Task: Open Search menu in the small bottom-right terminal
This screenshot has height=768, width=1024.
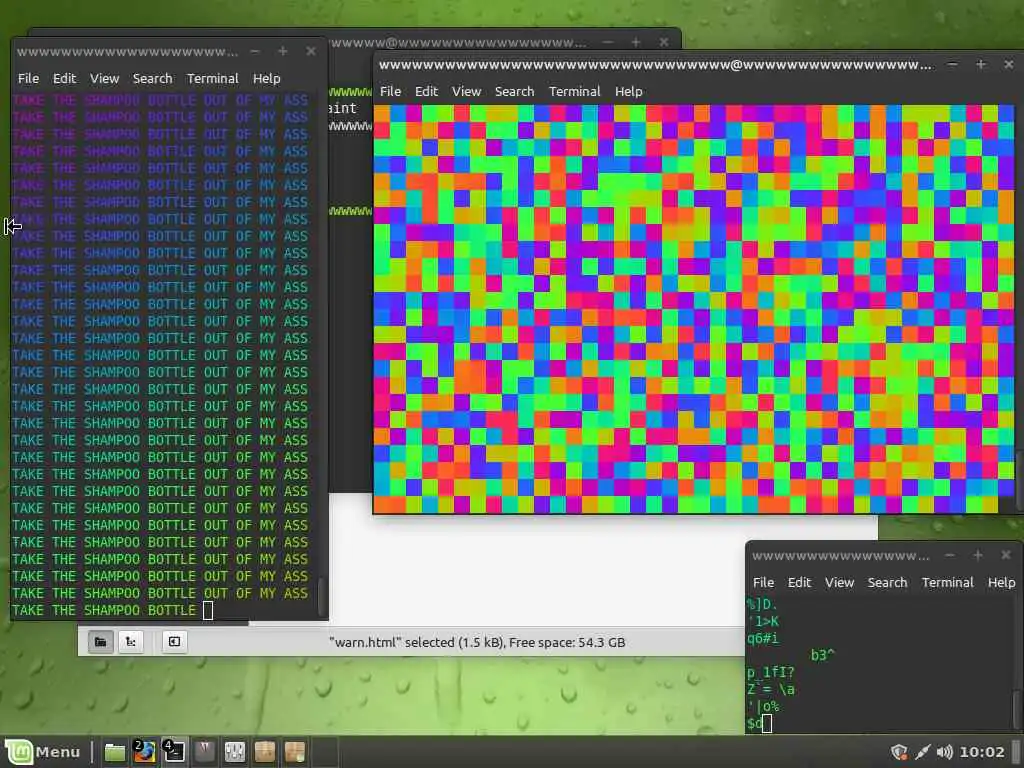Action: click(x=887, y=583)
